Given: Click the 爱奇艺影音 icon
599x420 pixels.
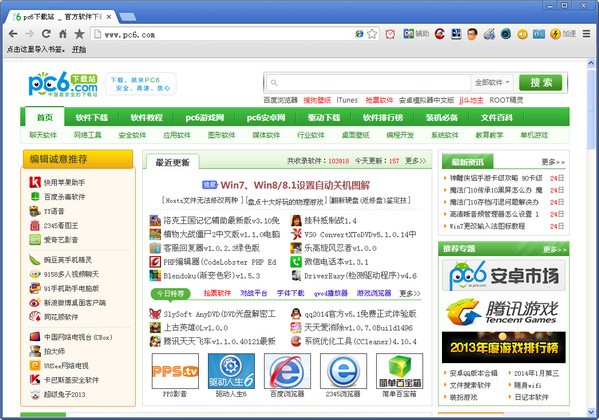Looking at the screenshot, I should coord(35,240).
